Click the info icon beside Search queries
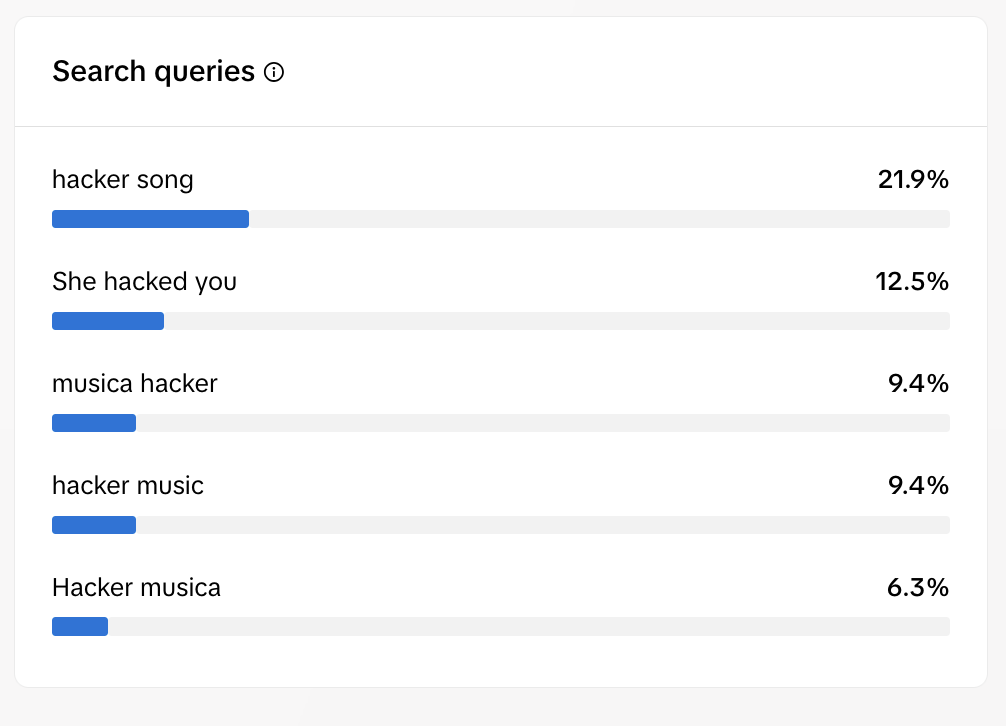 (x=274, y=72)
